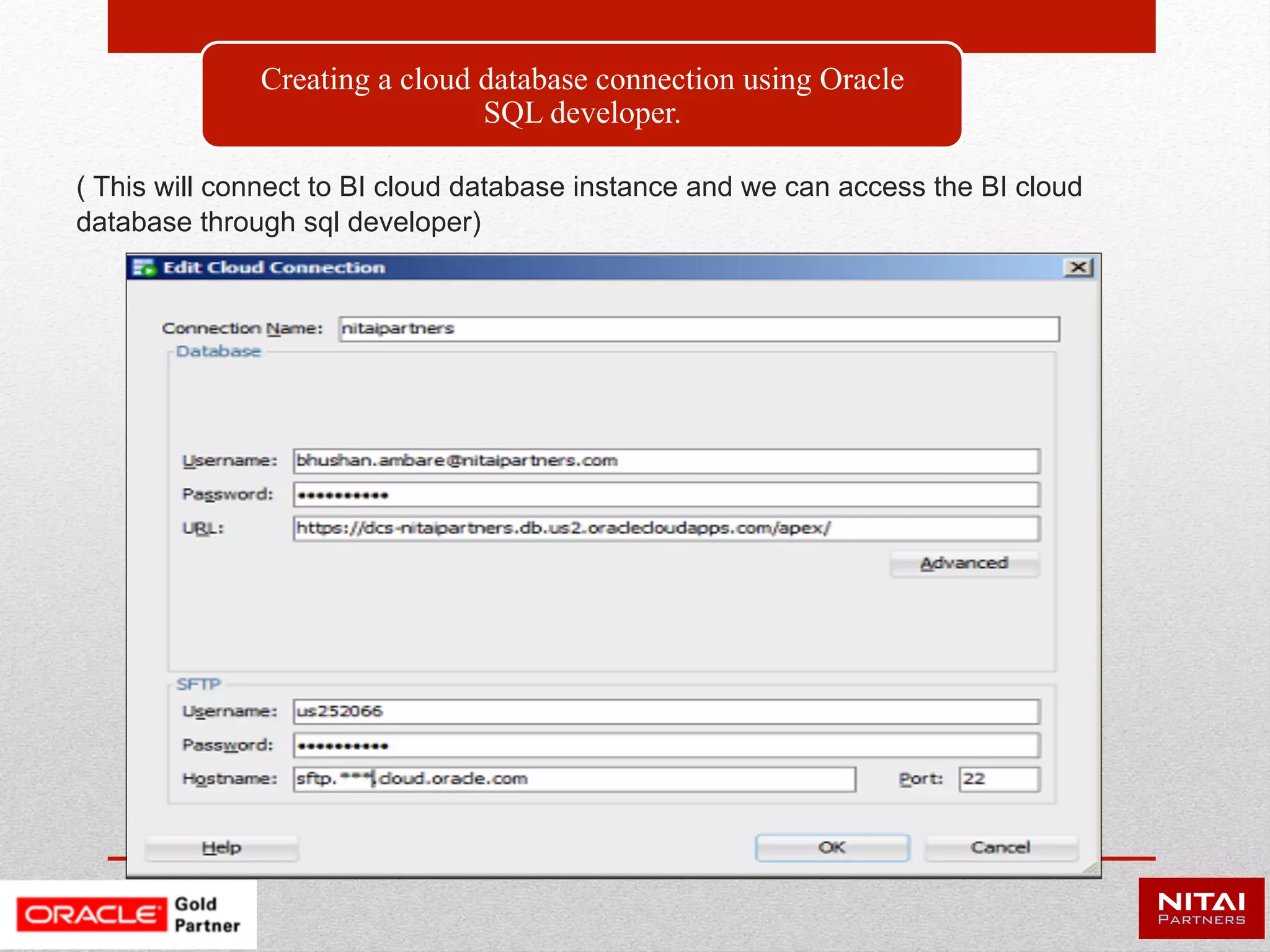Click the Oracle Gold Partner logo
The height and width of the screenshot is (952, 1270).
[x=128, y=915]
